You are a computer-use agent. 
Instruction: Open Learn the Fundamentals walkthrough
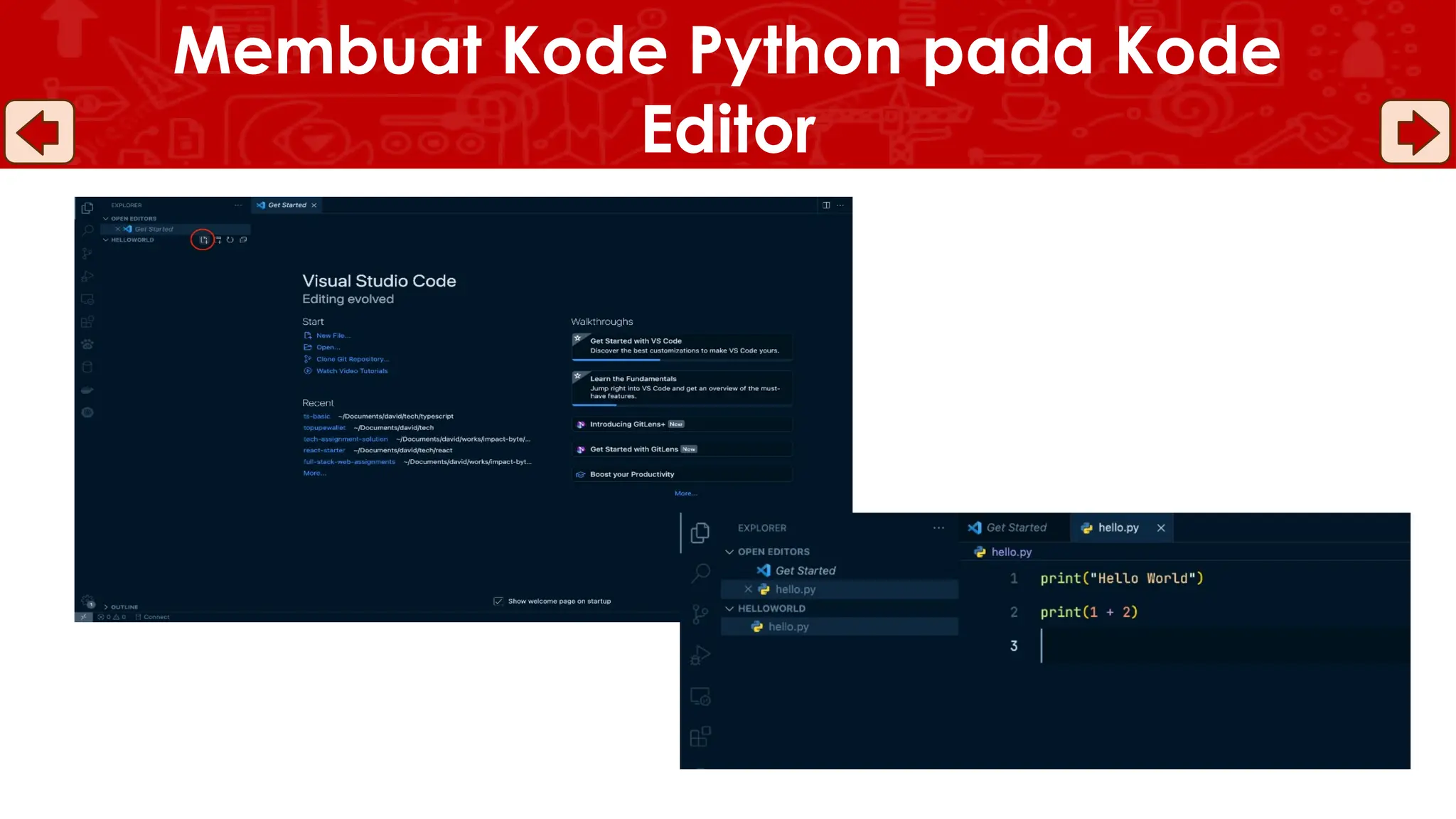682,387
